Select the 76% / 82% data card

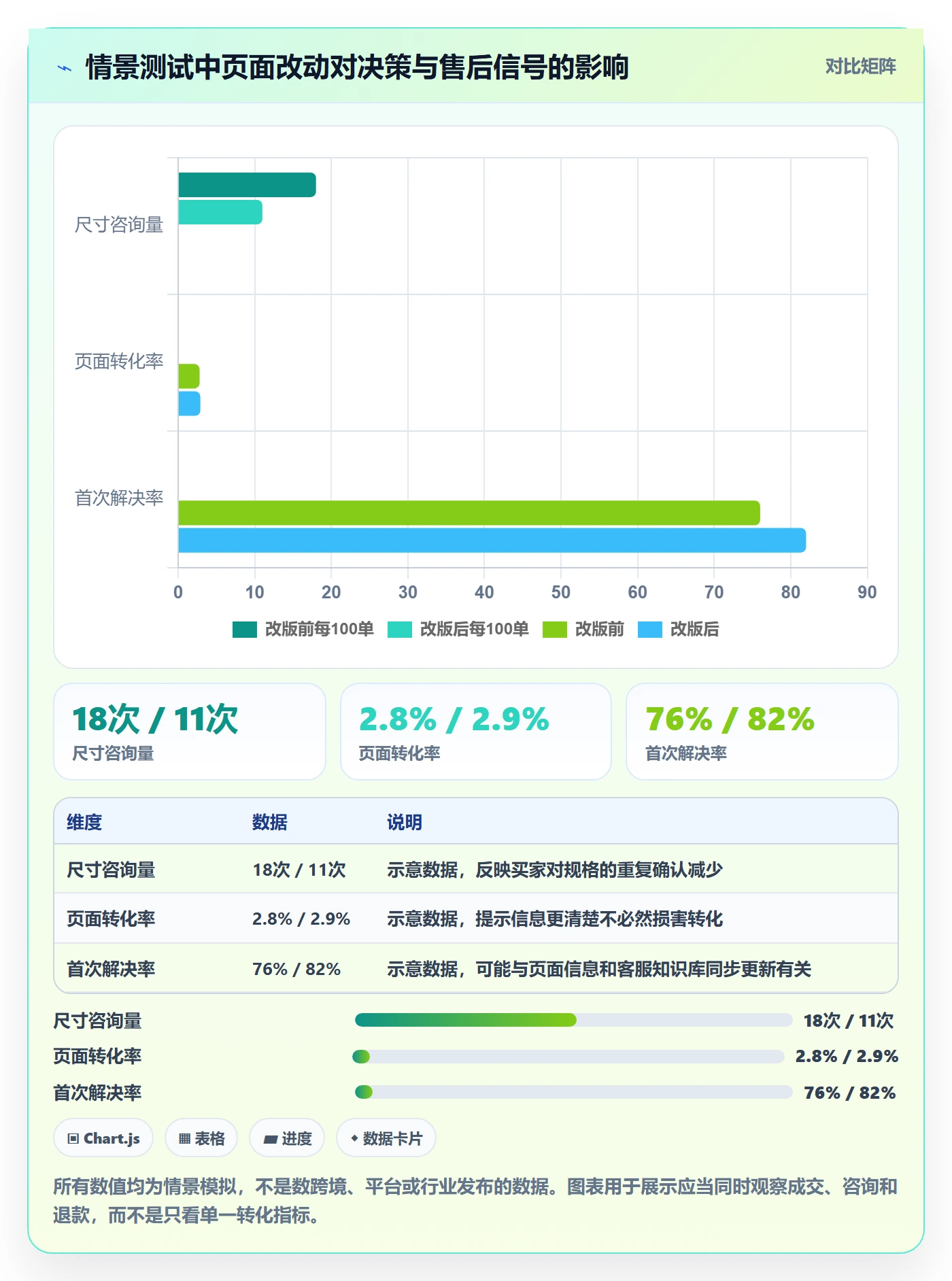tap(762, 732)
